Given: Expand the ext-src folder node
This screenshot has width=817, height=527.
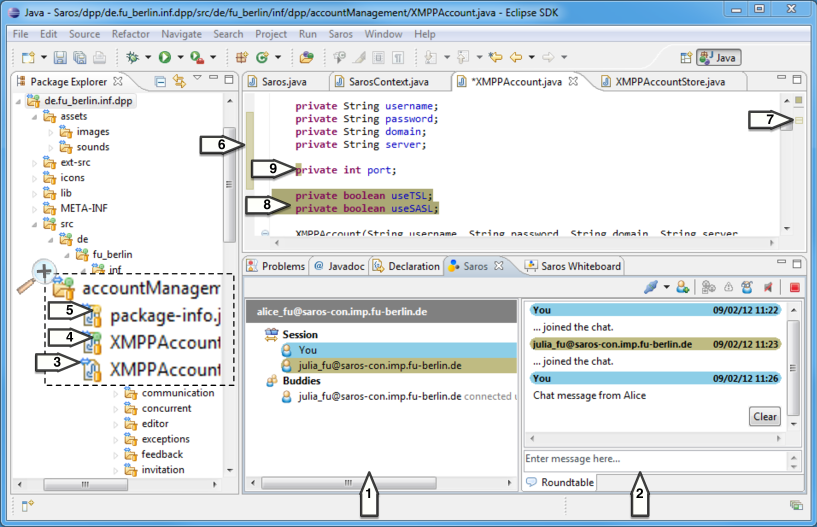Looking at the screenshot, I should point(35,162).
